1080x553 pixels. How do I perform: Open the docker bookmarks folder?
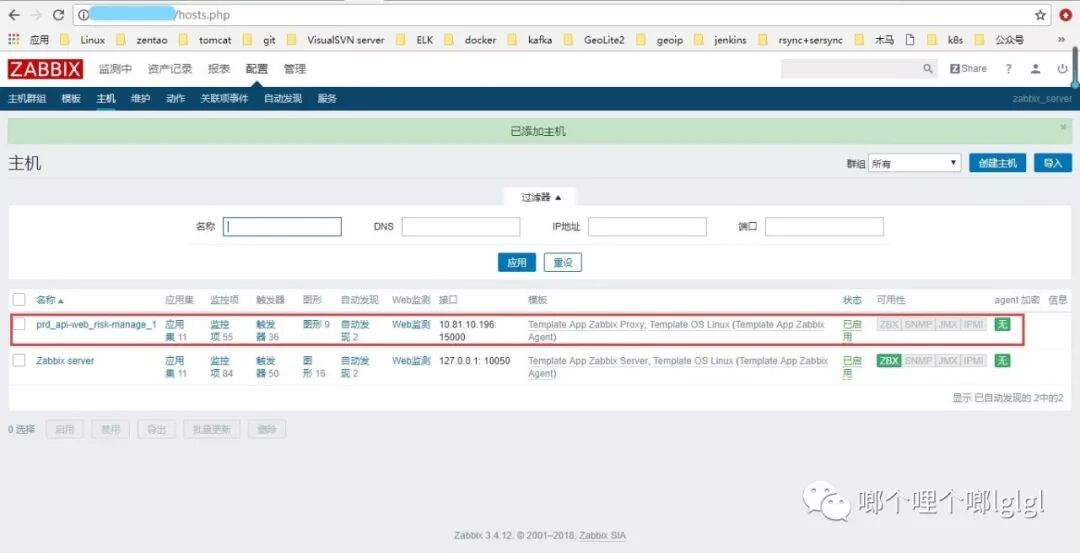point(470,40)
